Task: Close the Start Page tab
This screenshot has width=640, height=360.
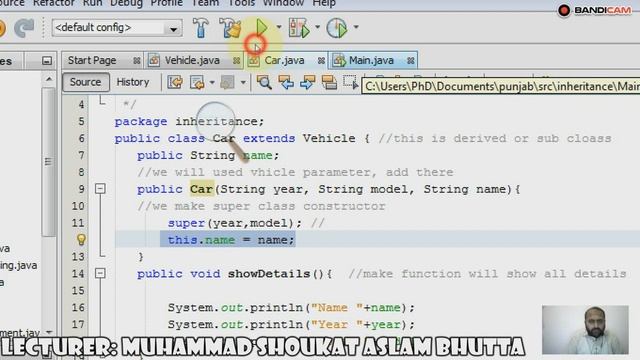Action: coord(137,61)
